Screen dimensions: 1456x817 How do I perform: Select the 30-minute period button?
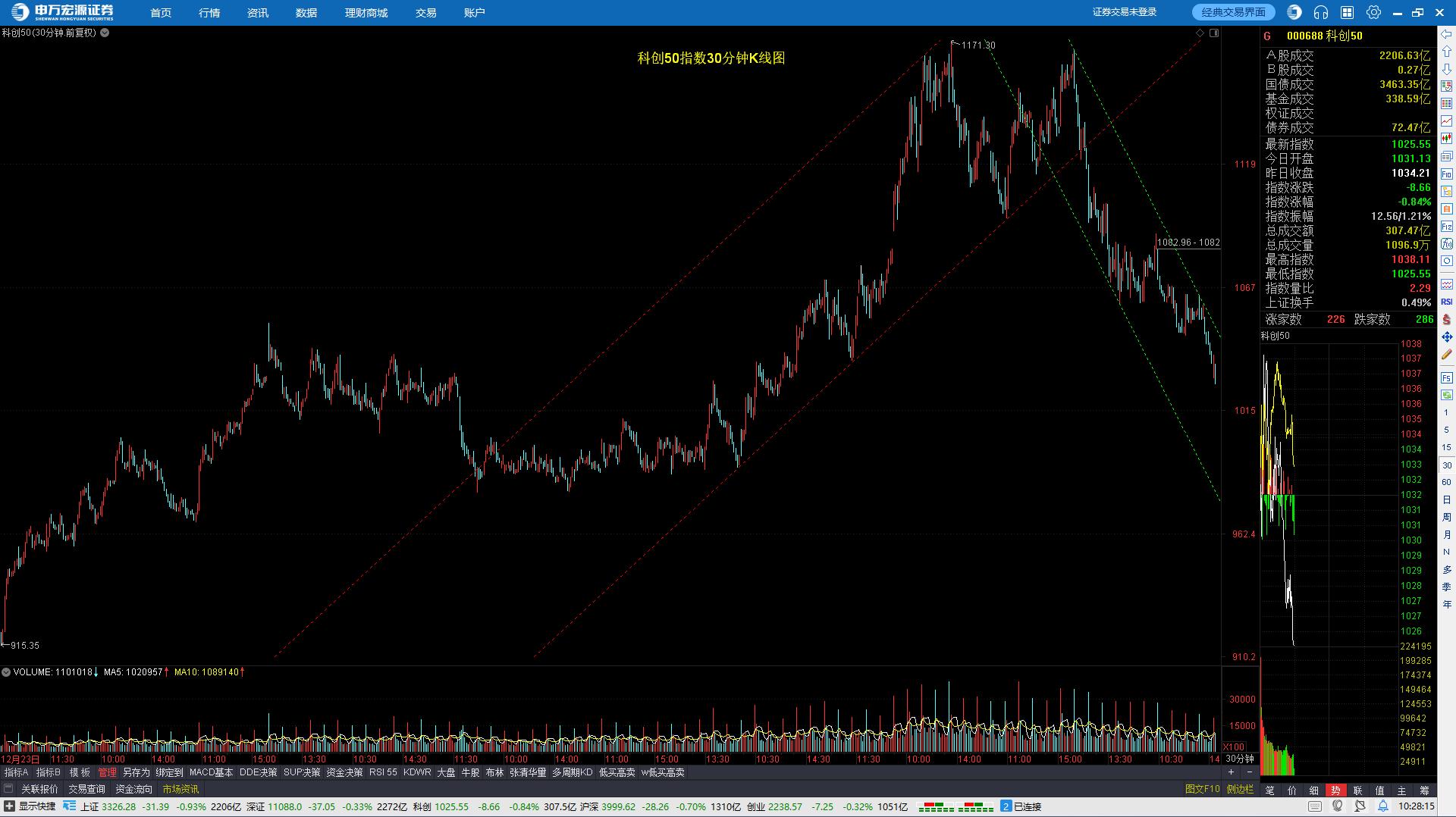1447,465
